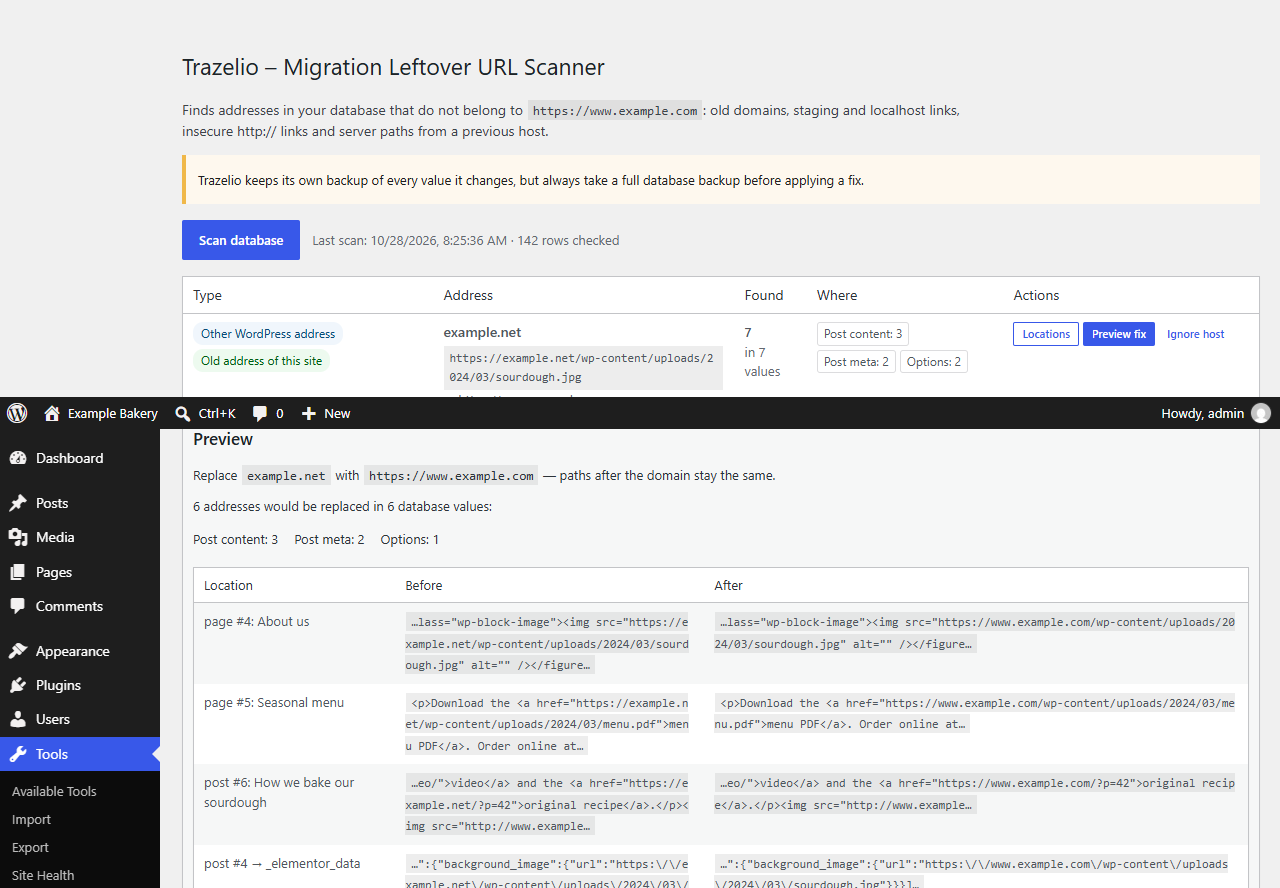Click page #4: About us location

click(x=257, y=621)
